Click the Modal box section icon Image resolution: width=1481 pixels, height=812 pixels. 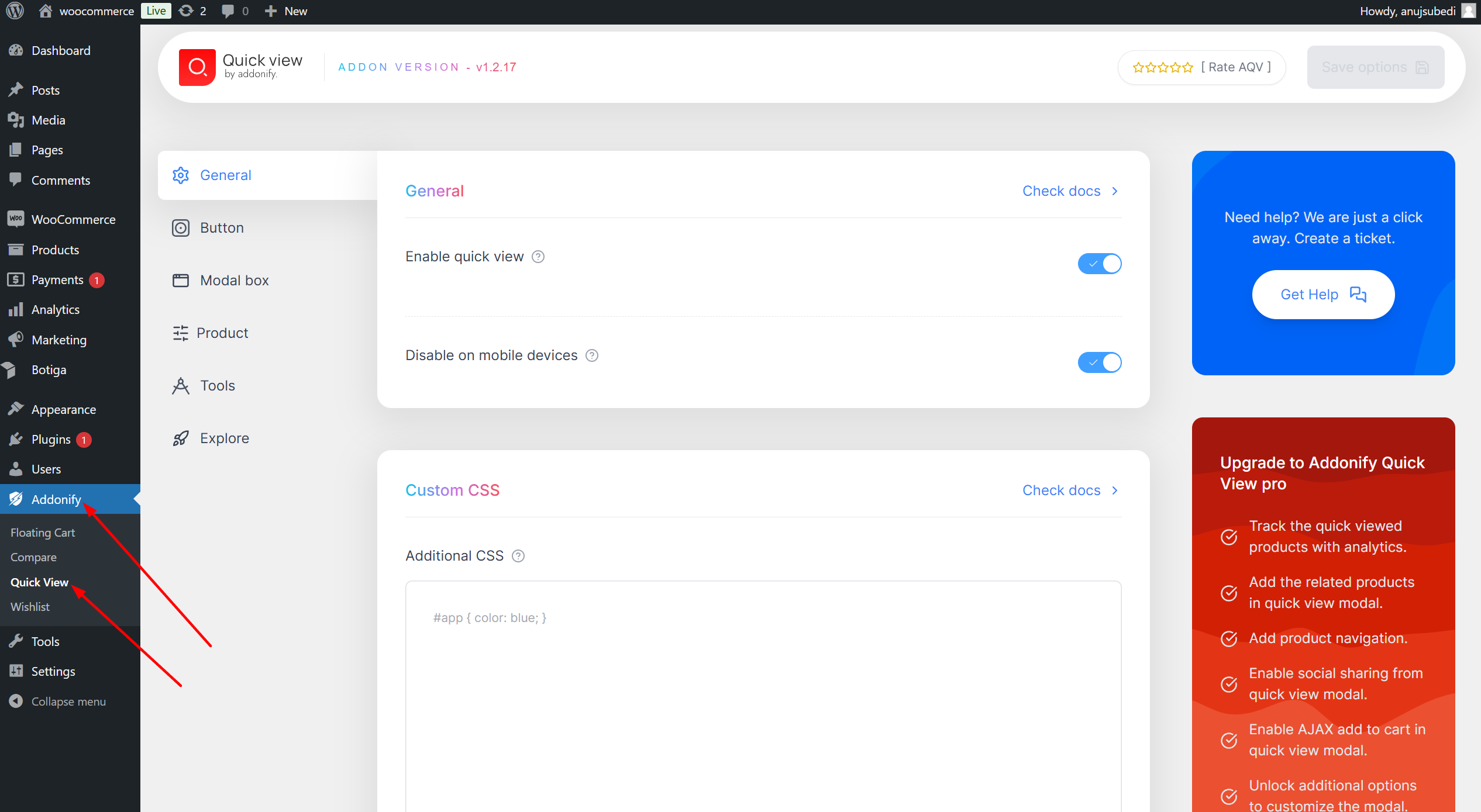click(180, 280)
